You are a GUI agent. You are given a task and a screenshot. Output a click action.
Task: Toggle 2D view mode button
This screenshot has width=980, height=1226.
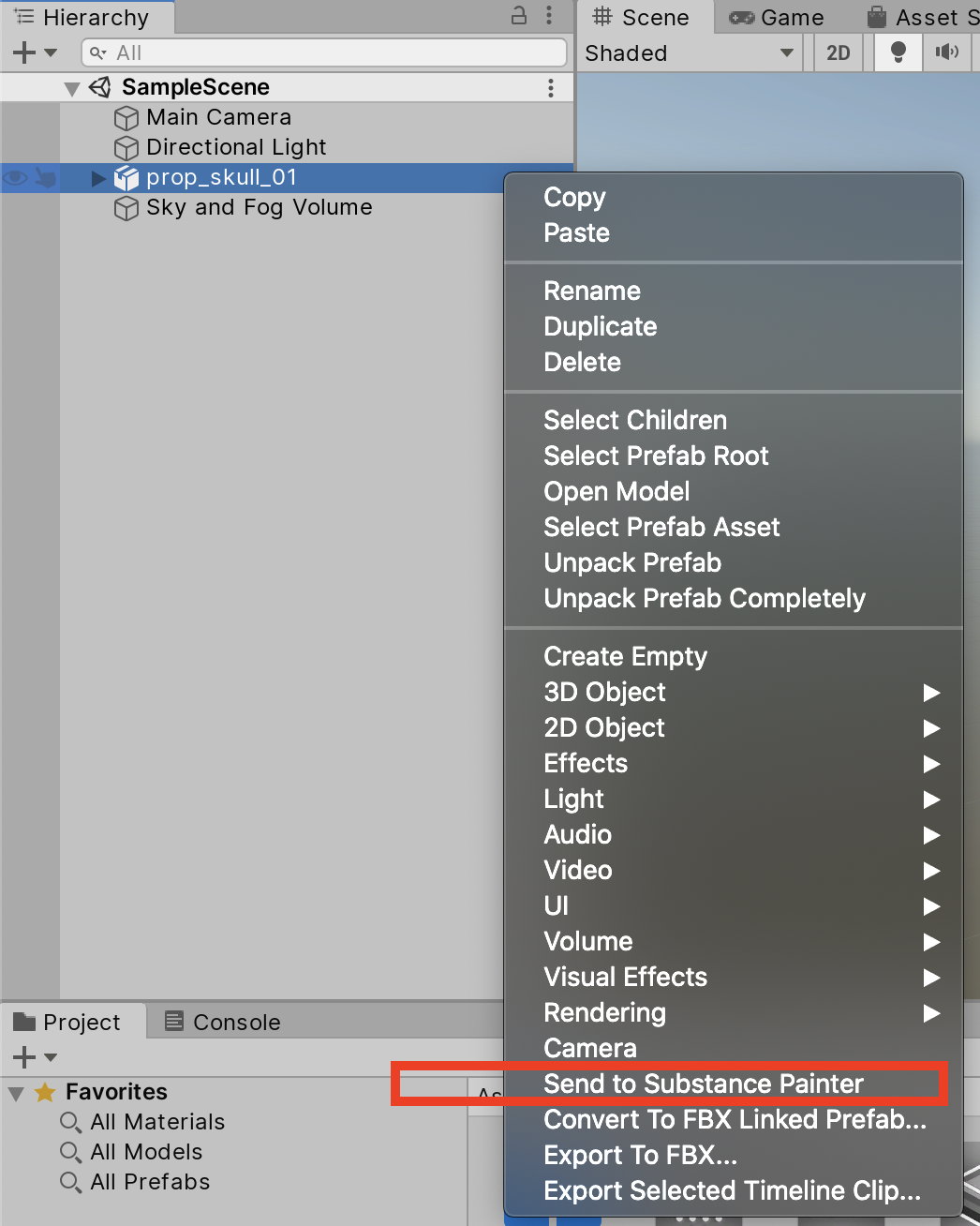pyautogui.click(x=838, y=52)
